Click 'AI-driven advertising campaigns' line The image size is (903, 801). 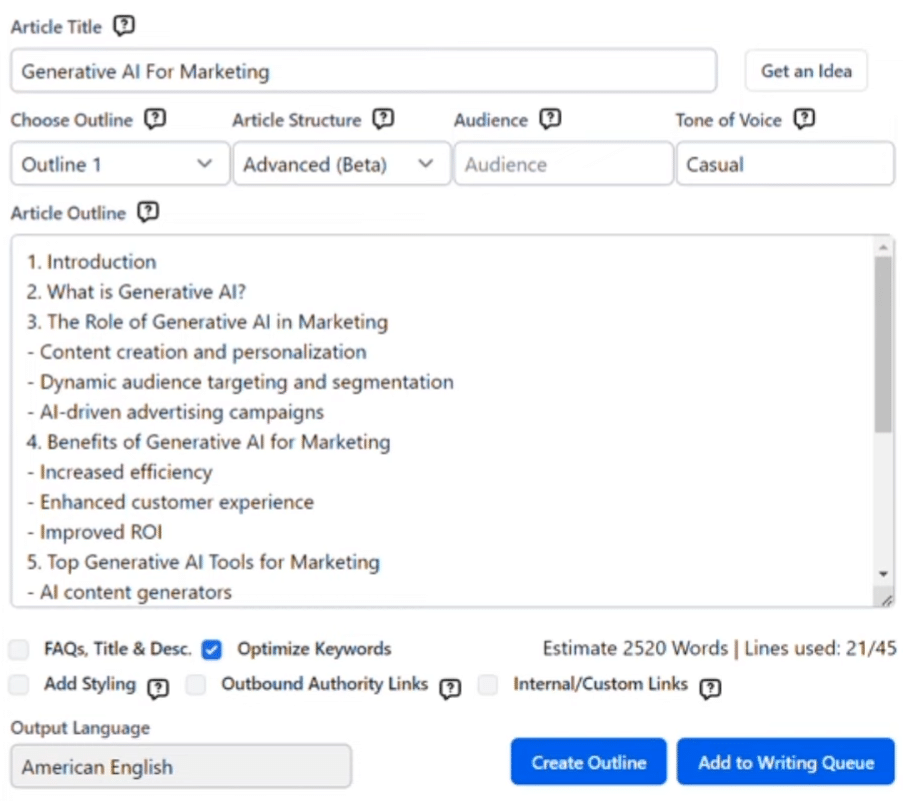176,412
